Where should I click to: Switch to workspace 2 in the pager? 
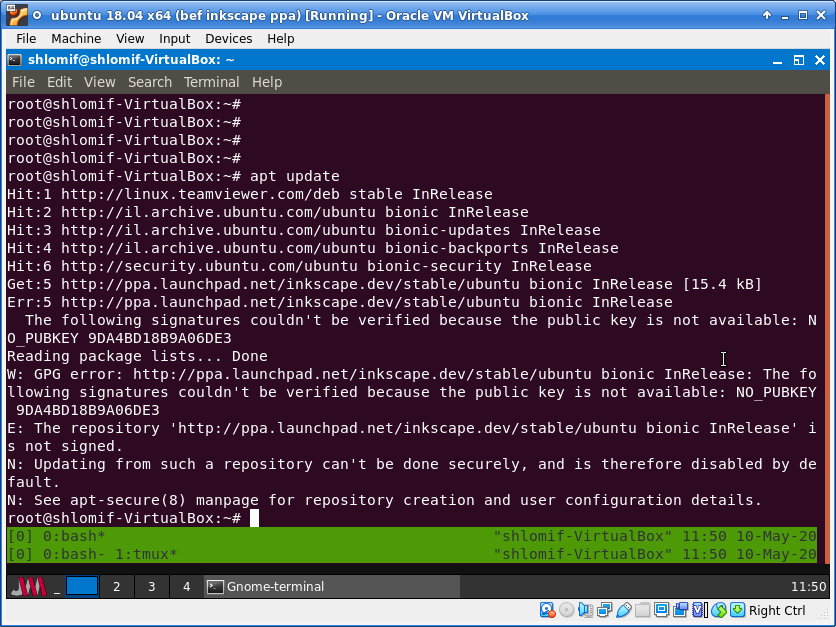(117, 586)
